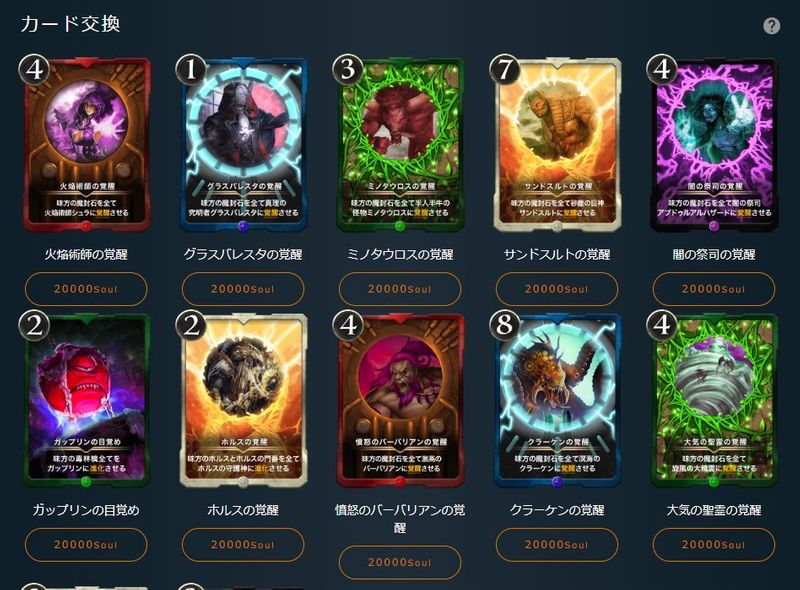Select the 大気の聖霊の覚醒 card image
Screen dimensions: 800x590
(x=714, y=401)
